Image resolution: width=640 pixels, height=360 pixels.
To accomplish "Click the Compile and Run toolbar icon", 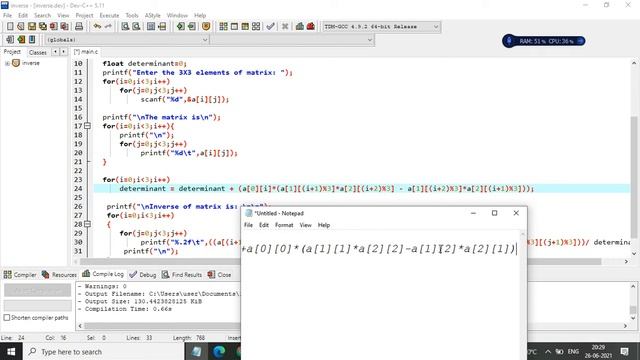I will [x=245, y=27].
